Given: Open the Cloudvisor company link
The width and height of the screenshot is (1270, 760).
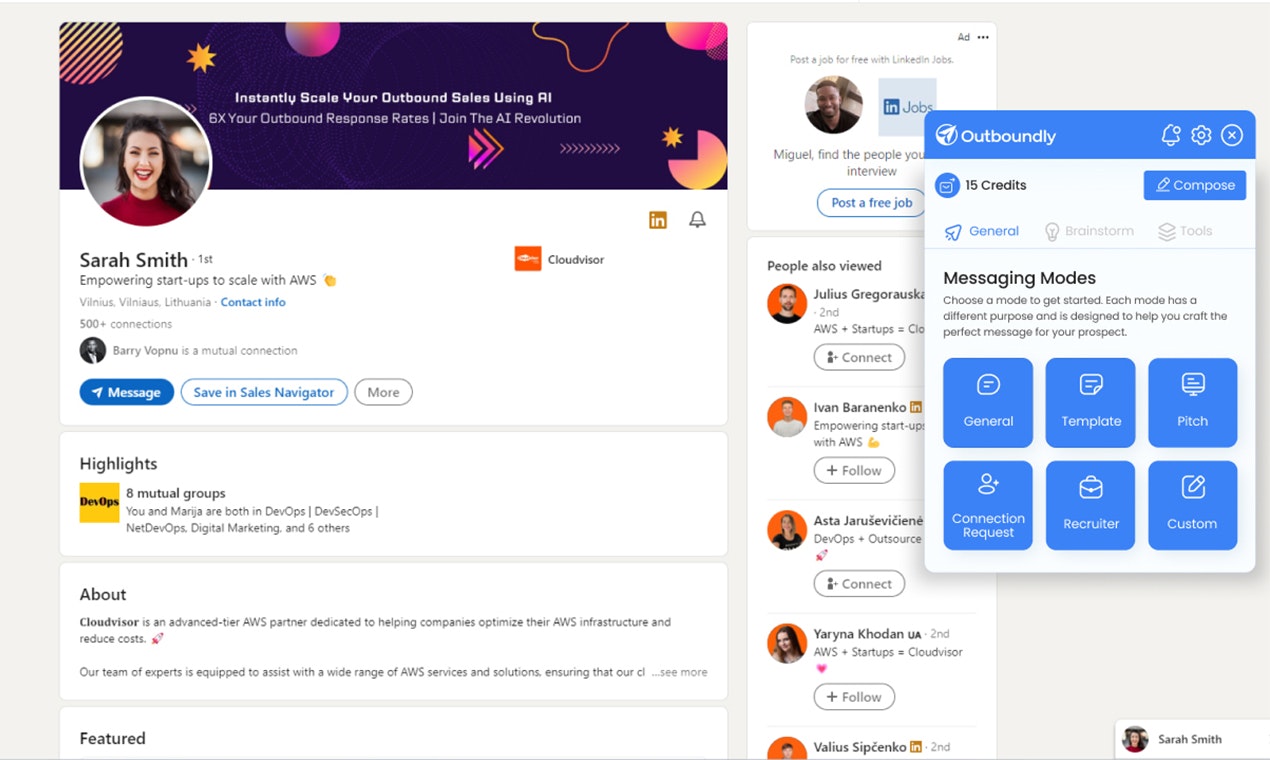Looking at the screenshot, I should (576, 260).
